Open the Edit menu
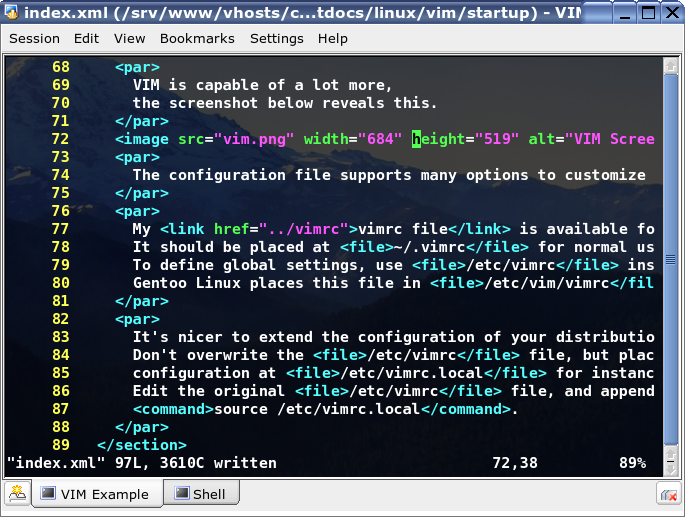 tap(86, 39)
